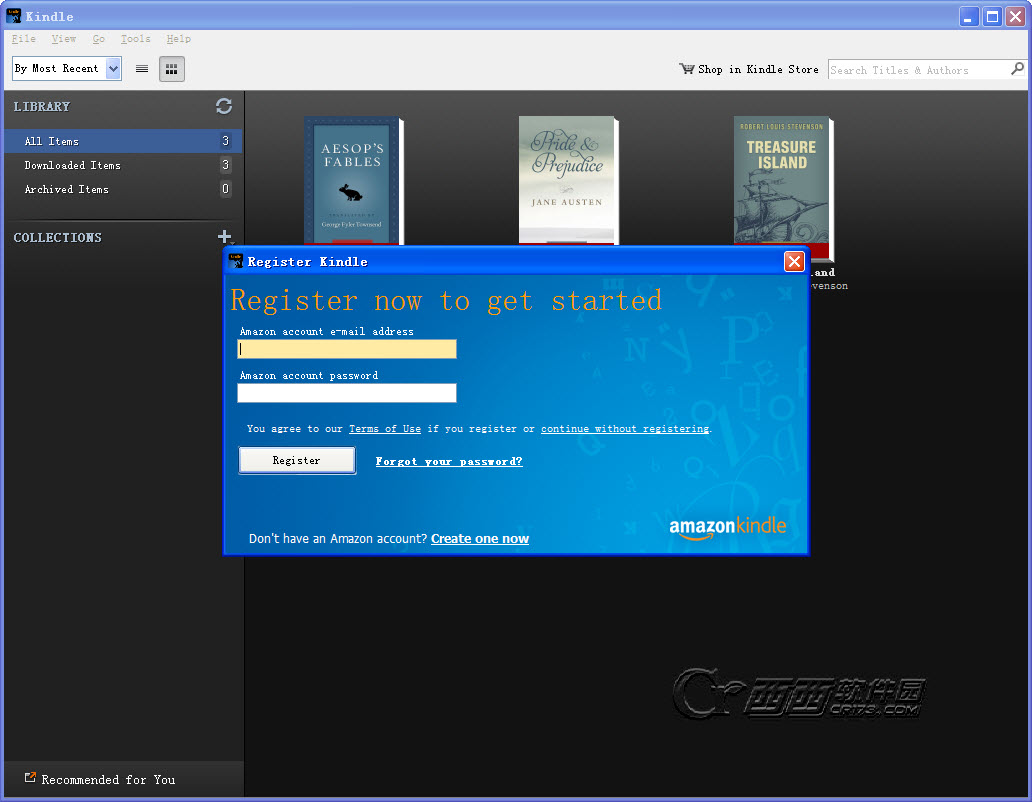This screenshot has height=802, width=1032.
Task: Click the Register button
Action: pos(297,461)
